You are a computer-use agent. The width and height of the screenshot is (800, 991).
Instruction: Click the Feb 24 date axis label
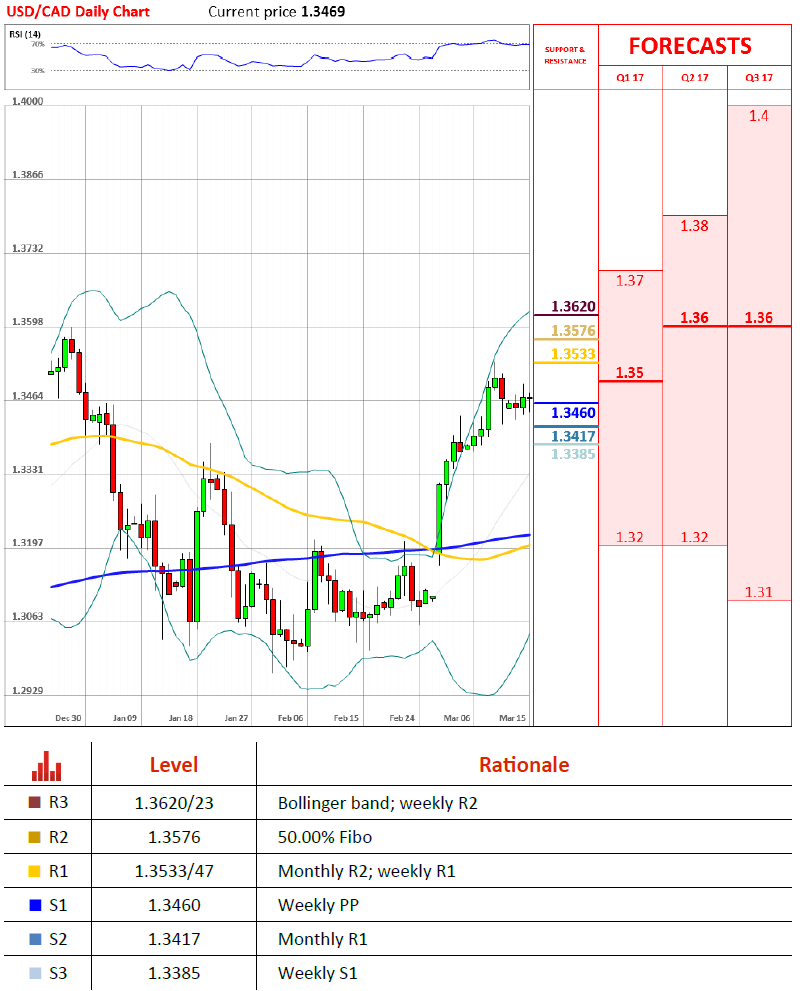[402, 718]
